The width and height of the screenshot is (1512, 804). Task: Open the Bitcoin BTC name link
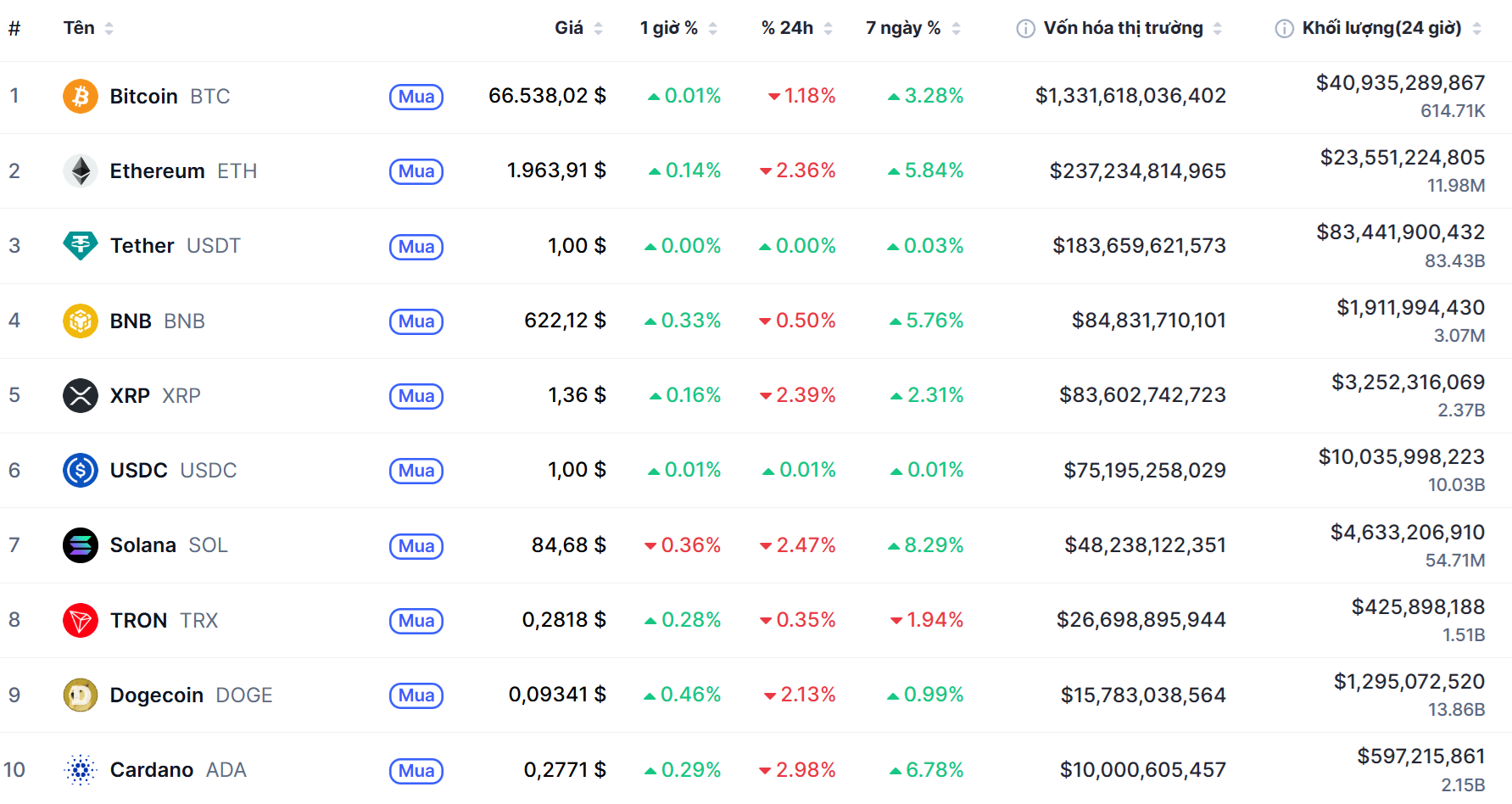point(143,96)
